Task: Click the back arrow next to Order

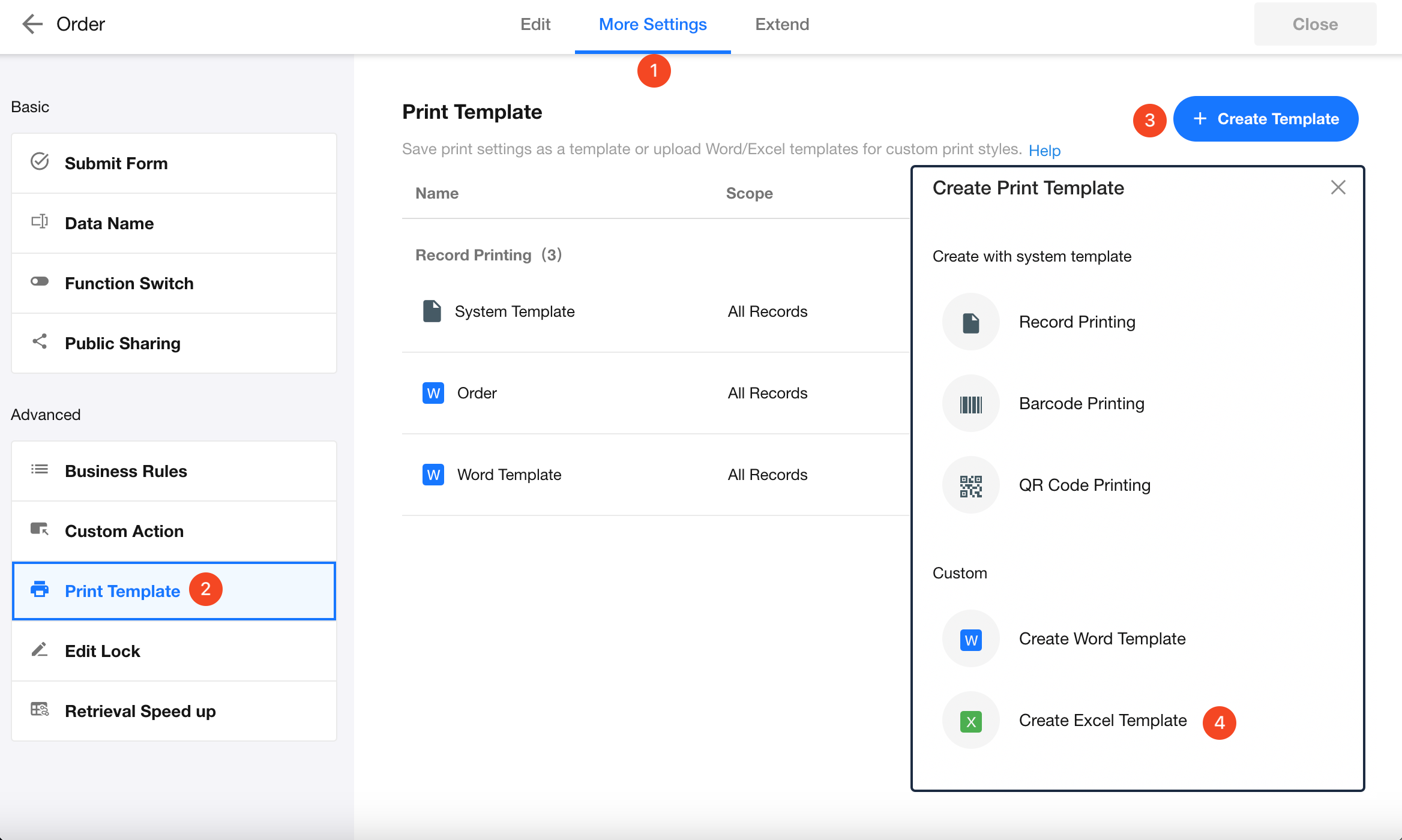Action: click(x=32, y=24)
